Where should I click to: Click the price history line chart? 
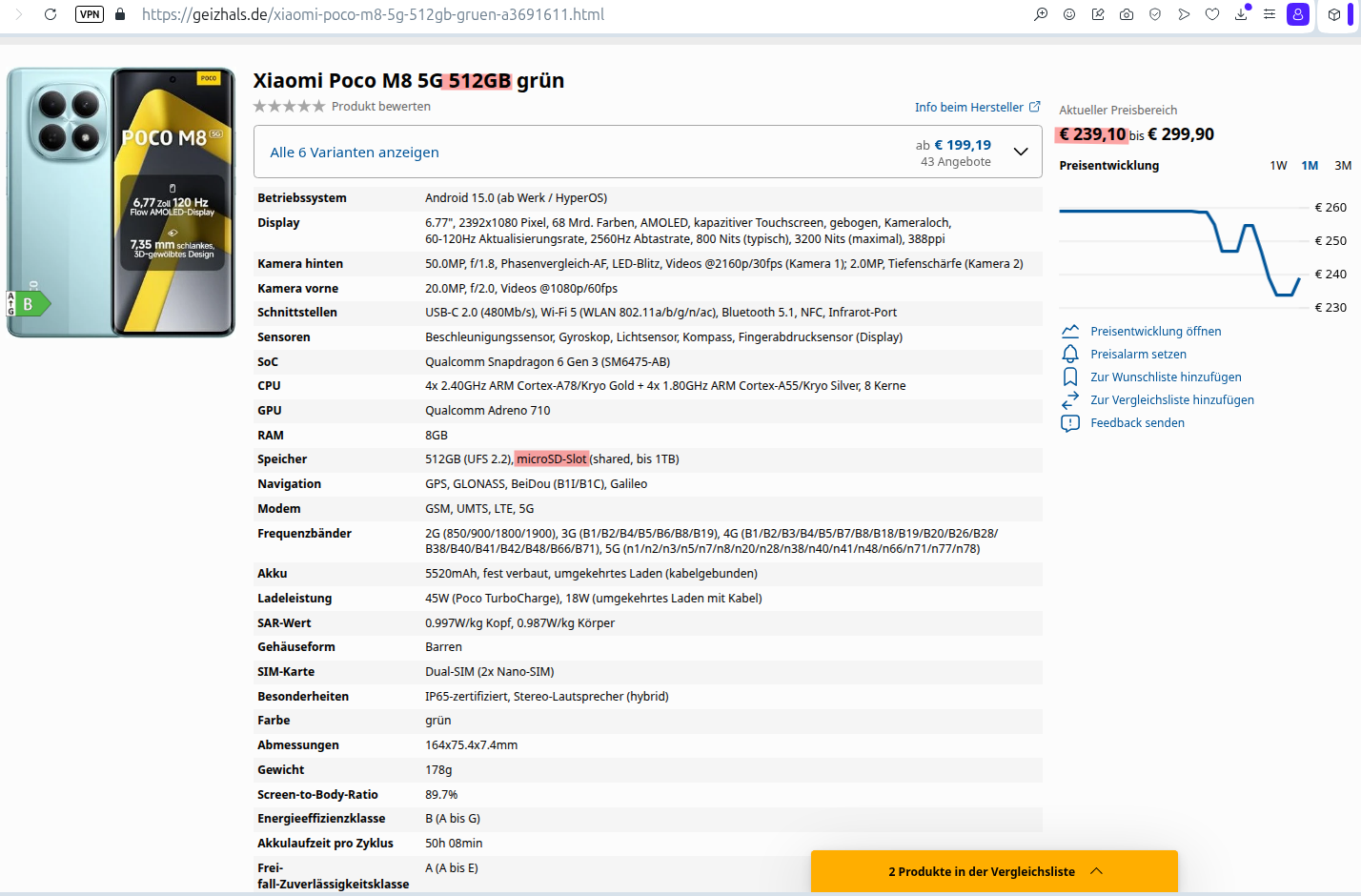[x=1180, y=253]
